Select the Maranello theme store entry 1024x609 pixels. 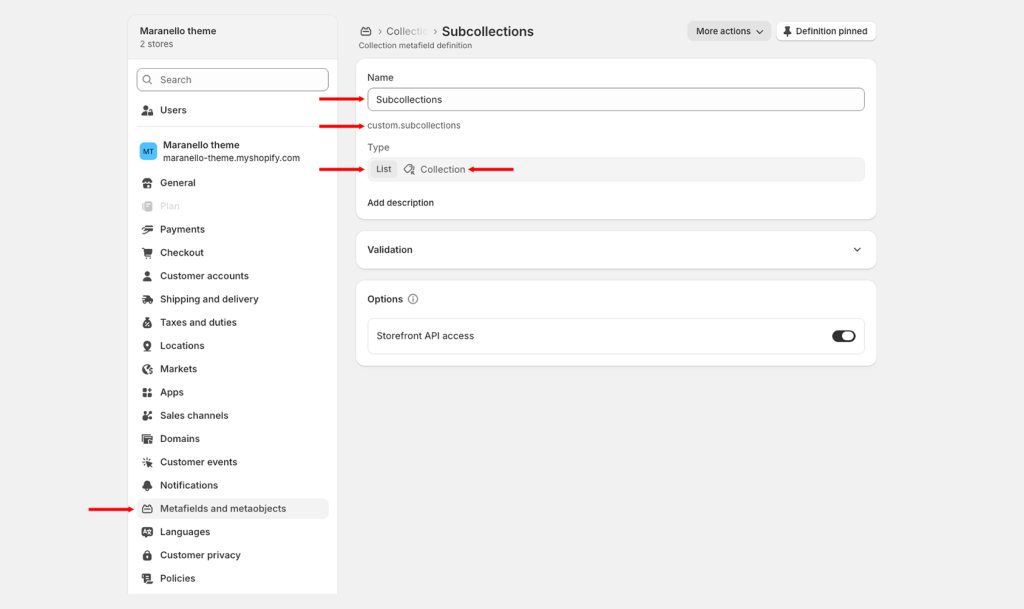point(232,151)
